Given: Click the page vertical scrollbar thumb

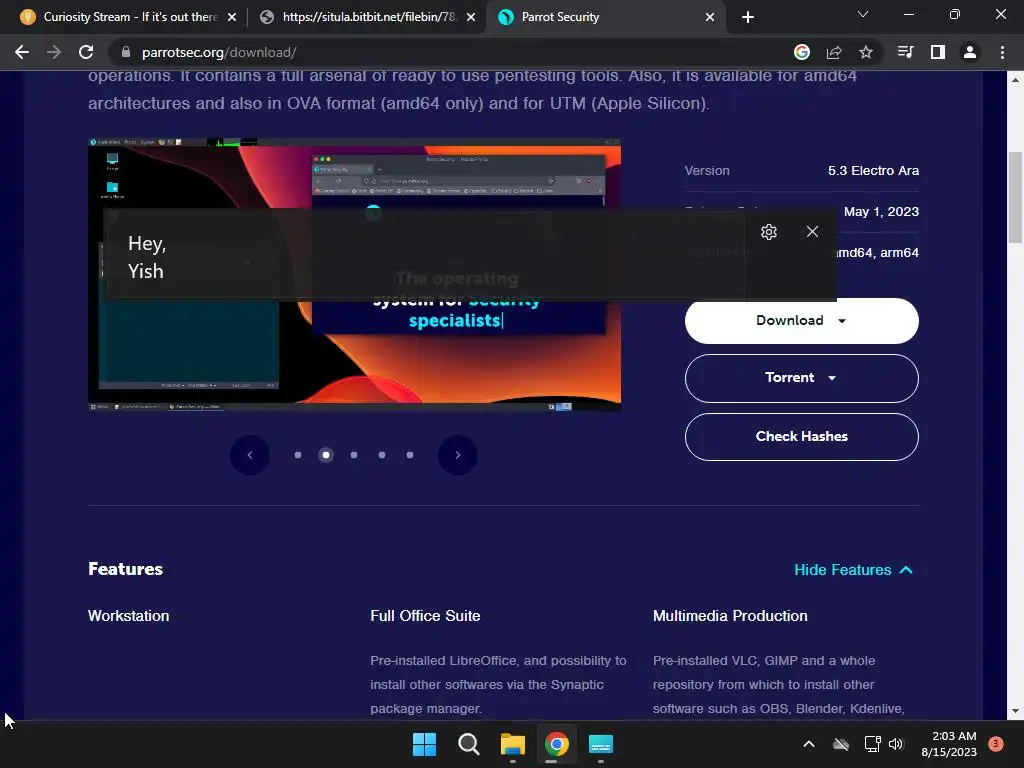Looking at the screenshot, I should pos(1016,197).
